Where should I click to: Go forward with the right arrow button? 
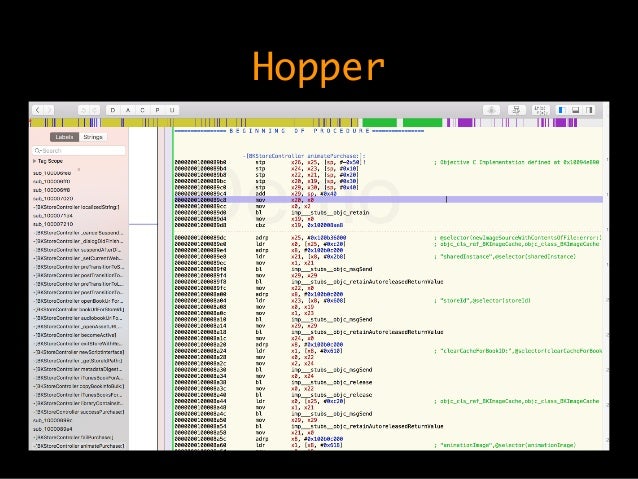tap(49, 110)
